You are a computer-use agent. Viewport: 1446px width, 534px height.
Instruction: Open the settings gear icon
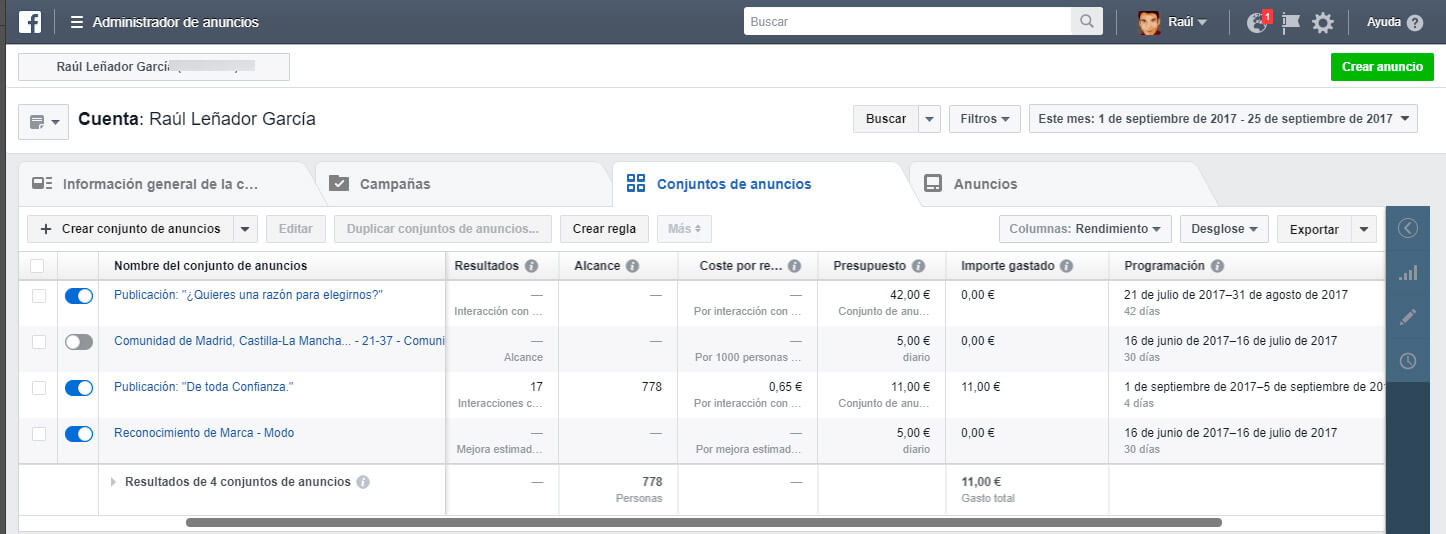[x=1323, y=22]
